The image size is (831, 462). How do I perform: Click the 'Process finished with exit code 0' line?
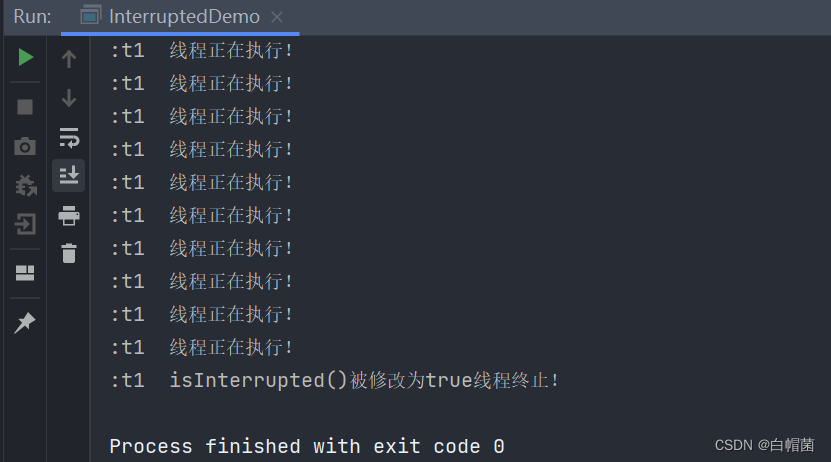[307, 446]
